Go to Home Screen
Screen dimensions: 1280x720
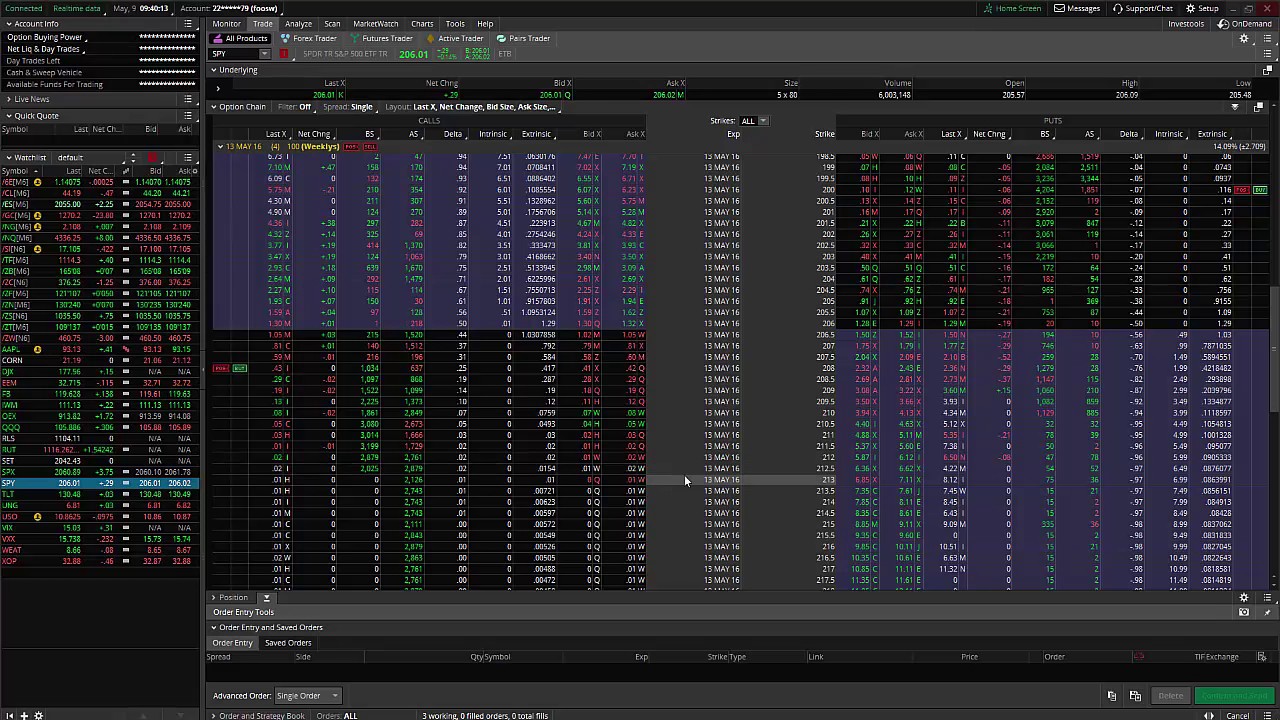pyautogui.click(x=1012, y=8)
